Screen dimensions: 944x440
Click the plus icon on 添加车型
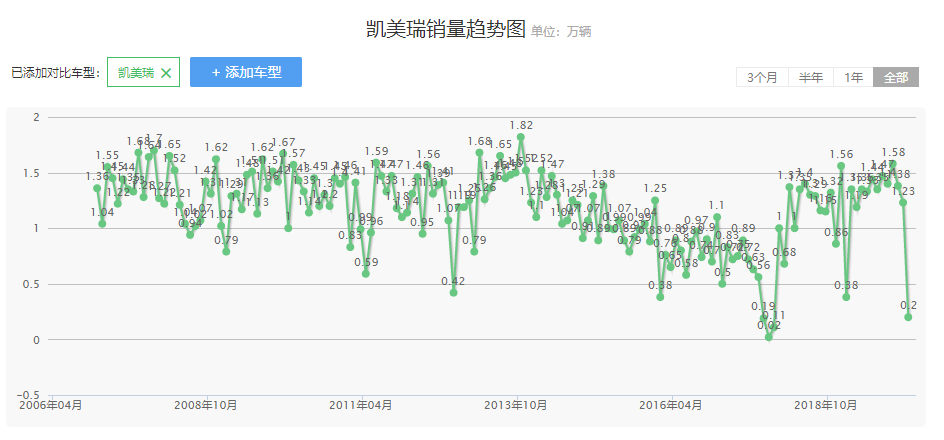coord(215,73)
